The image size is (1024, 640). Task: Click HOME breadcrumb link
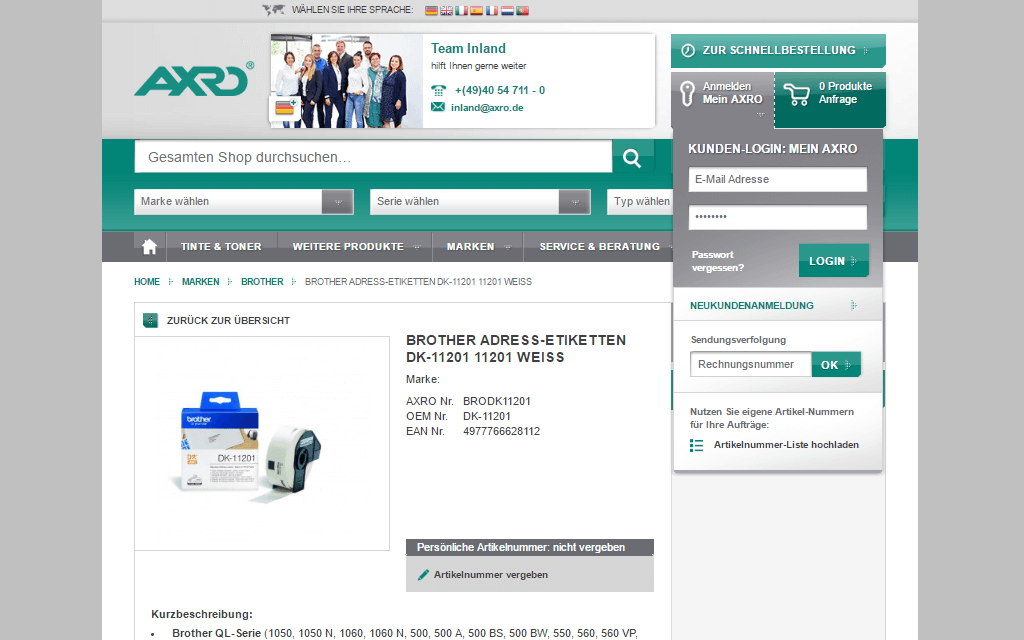click(x=147, y=282)
